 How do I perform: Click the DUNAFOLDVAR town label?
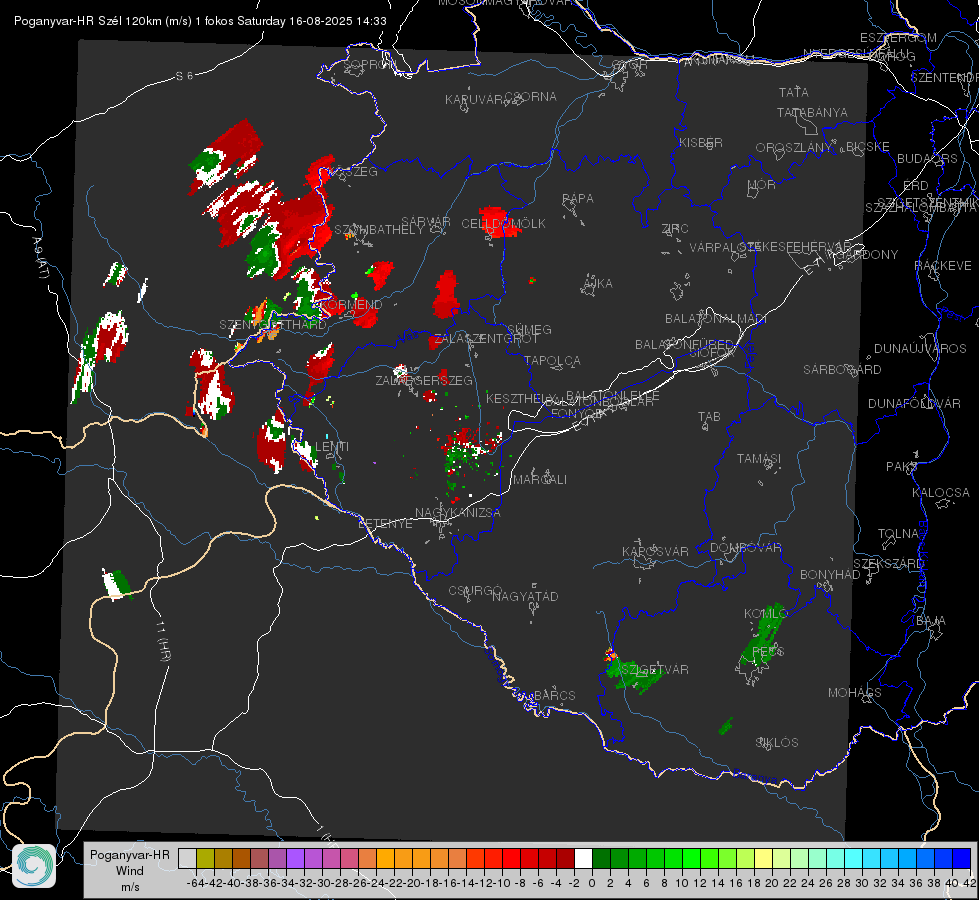point(914,404)
